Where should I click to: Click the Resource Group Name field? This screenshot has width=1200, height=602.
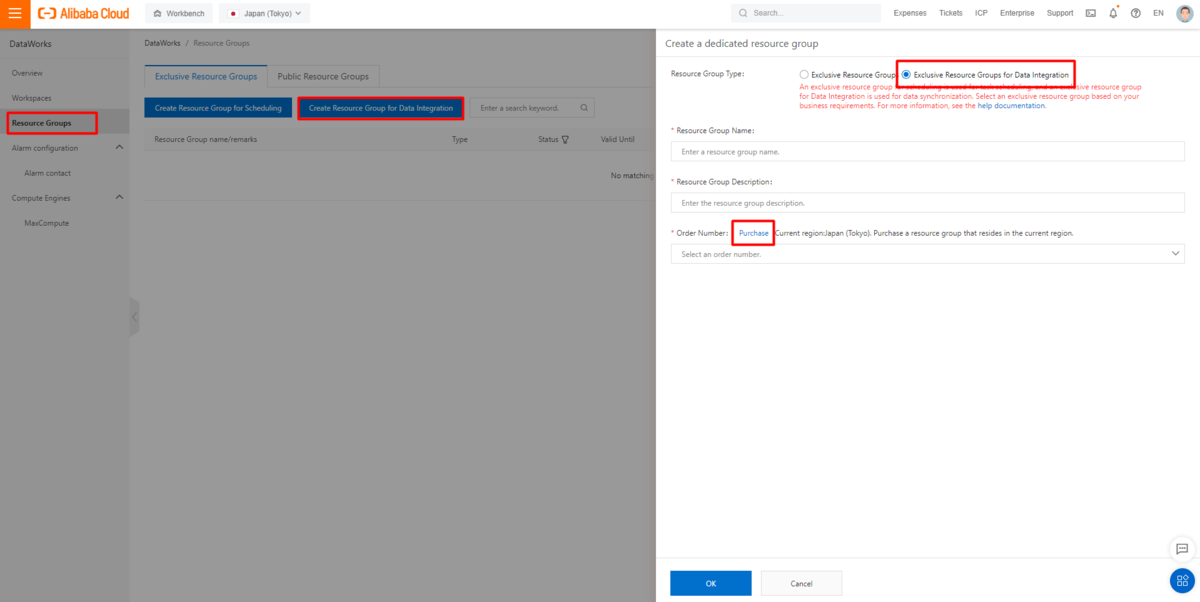[x=927, y=151]
